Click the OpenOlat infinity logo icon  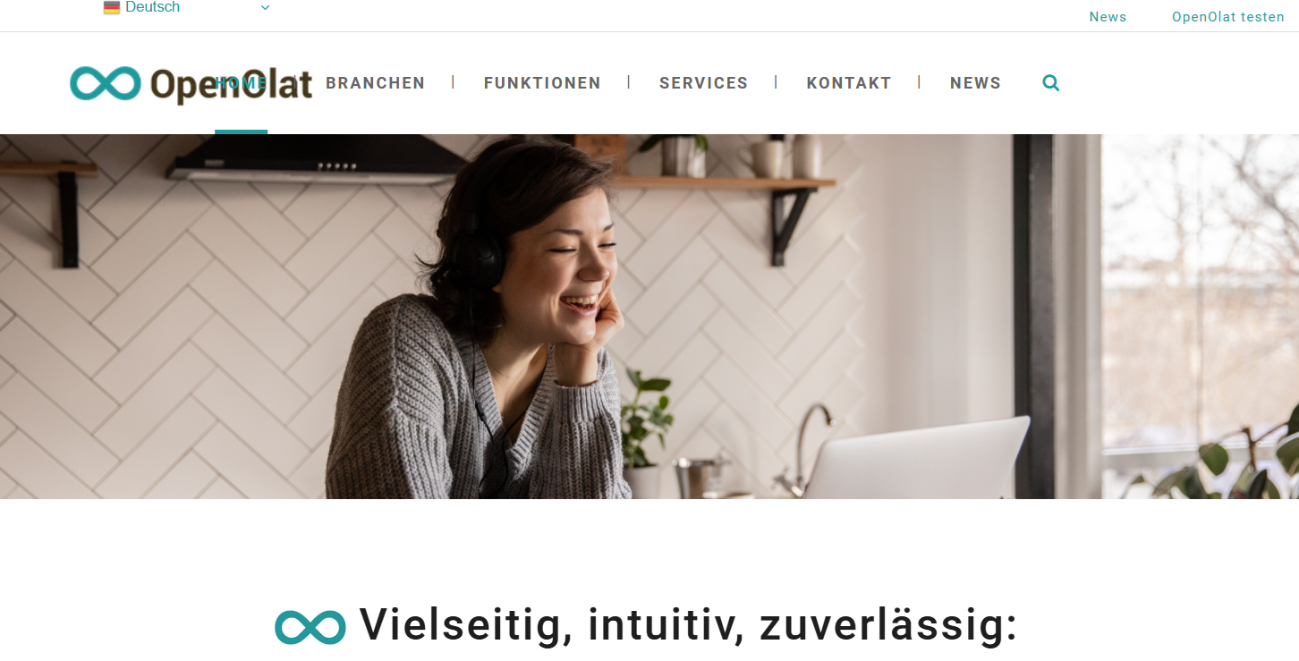pos(105,83)
